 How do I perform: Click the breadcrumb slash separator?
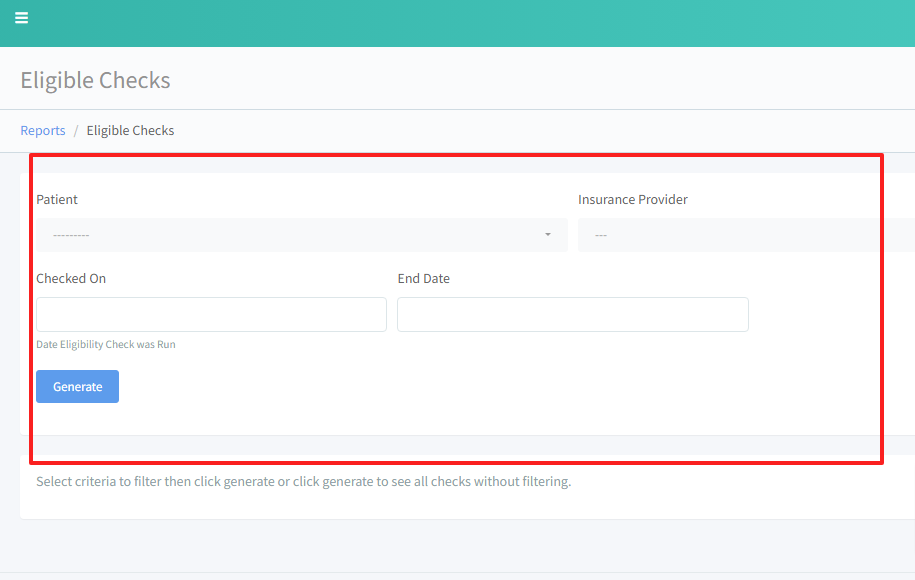(76, 131)
